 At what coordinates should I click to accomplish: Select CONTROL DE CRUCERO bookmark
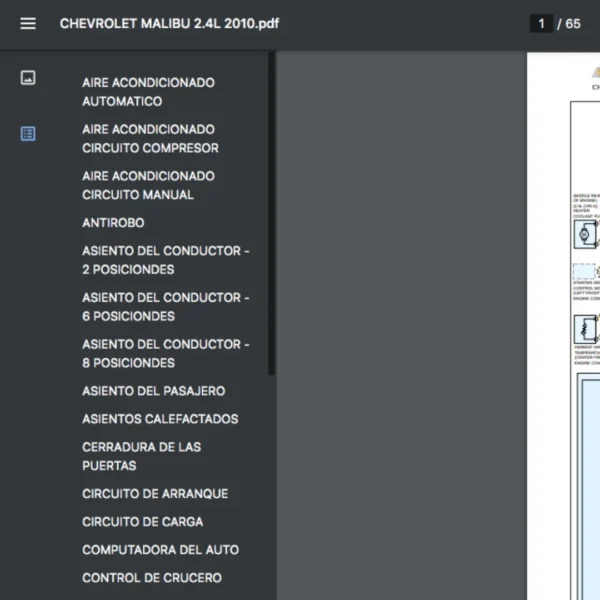click(x=152, y=578)
